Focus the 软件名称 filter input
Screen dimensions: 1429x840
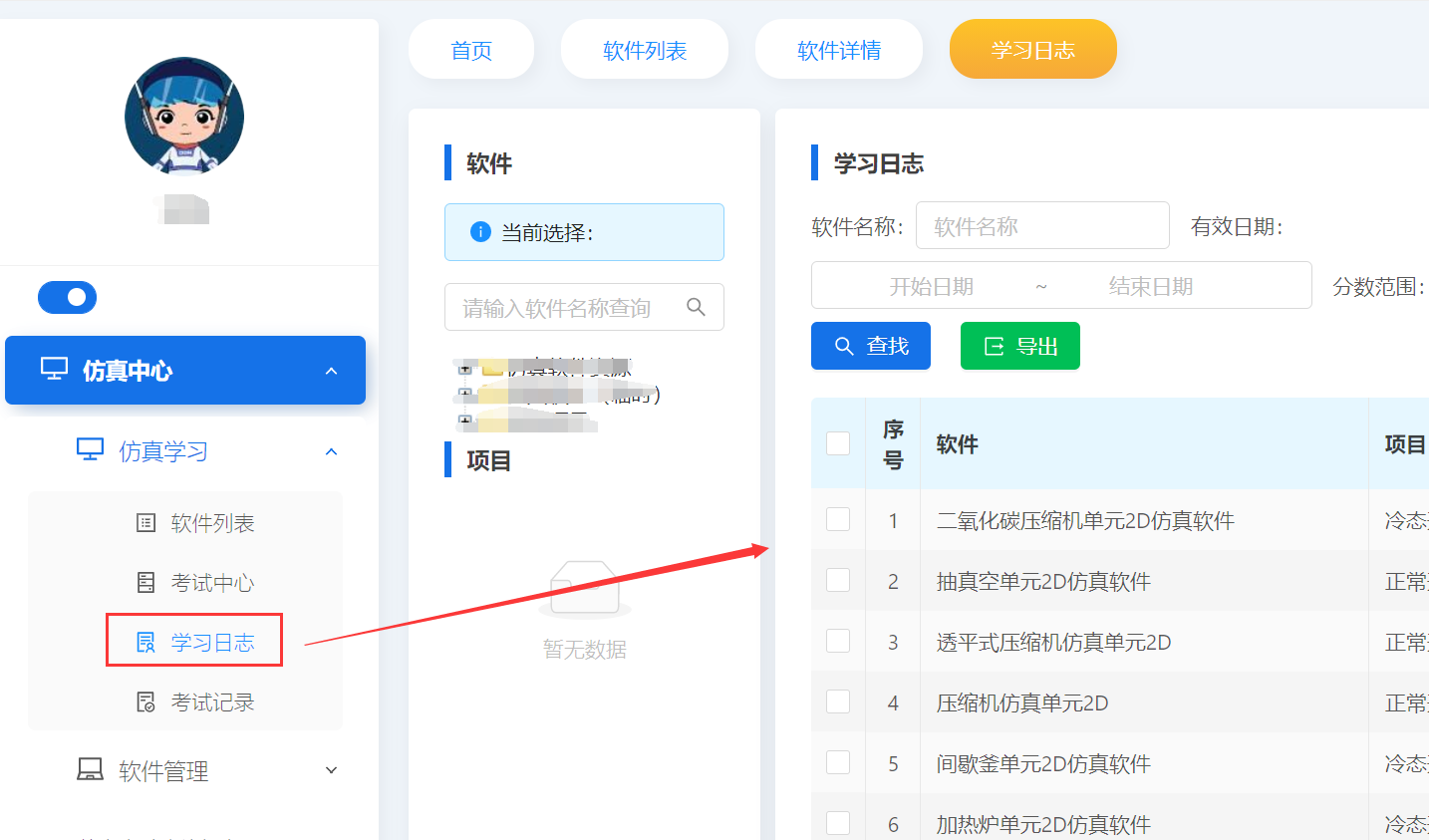tap(1042, 226)
